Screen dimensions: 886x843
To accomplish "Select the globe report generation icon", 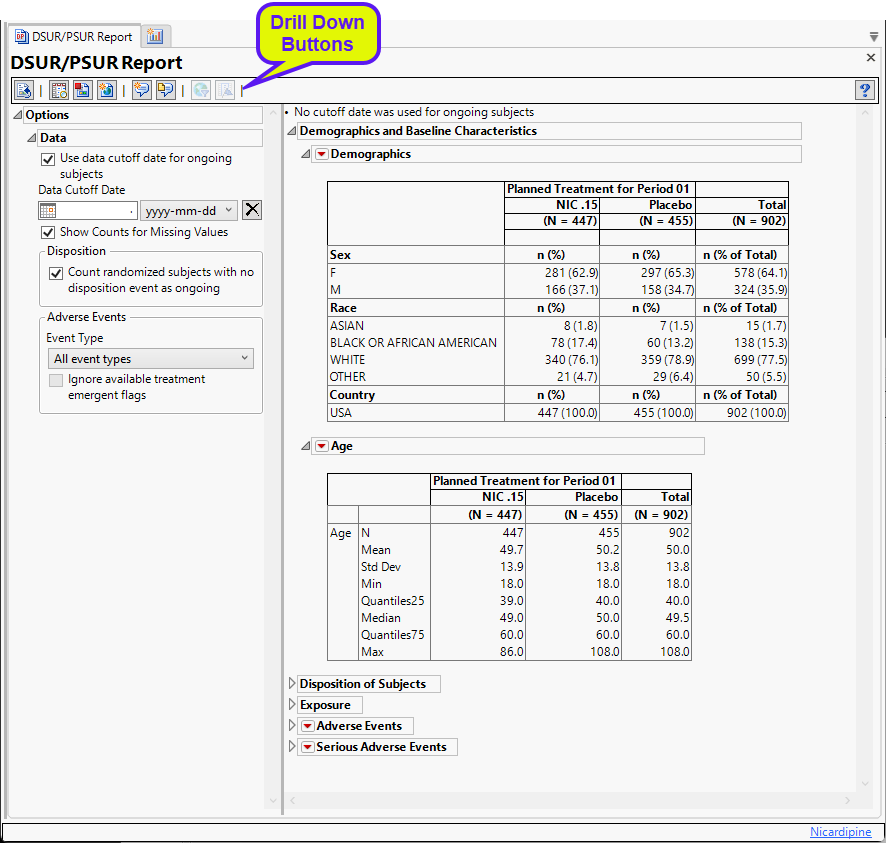I will [x=107, y=90].
